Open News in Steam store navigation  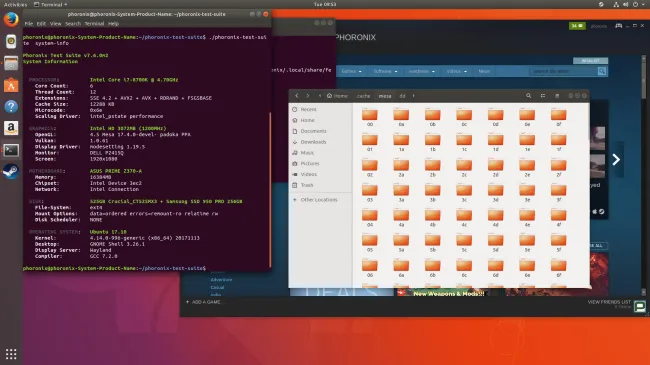(484, 71)
